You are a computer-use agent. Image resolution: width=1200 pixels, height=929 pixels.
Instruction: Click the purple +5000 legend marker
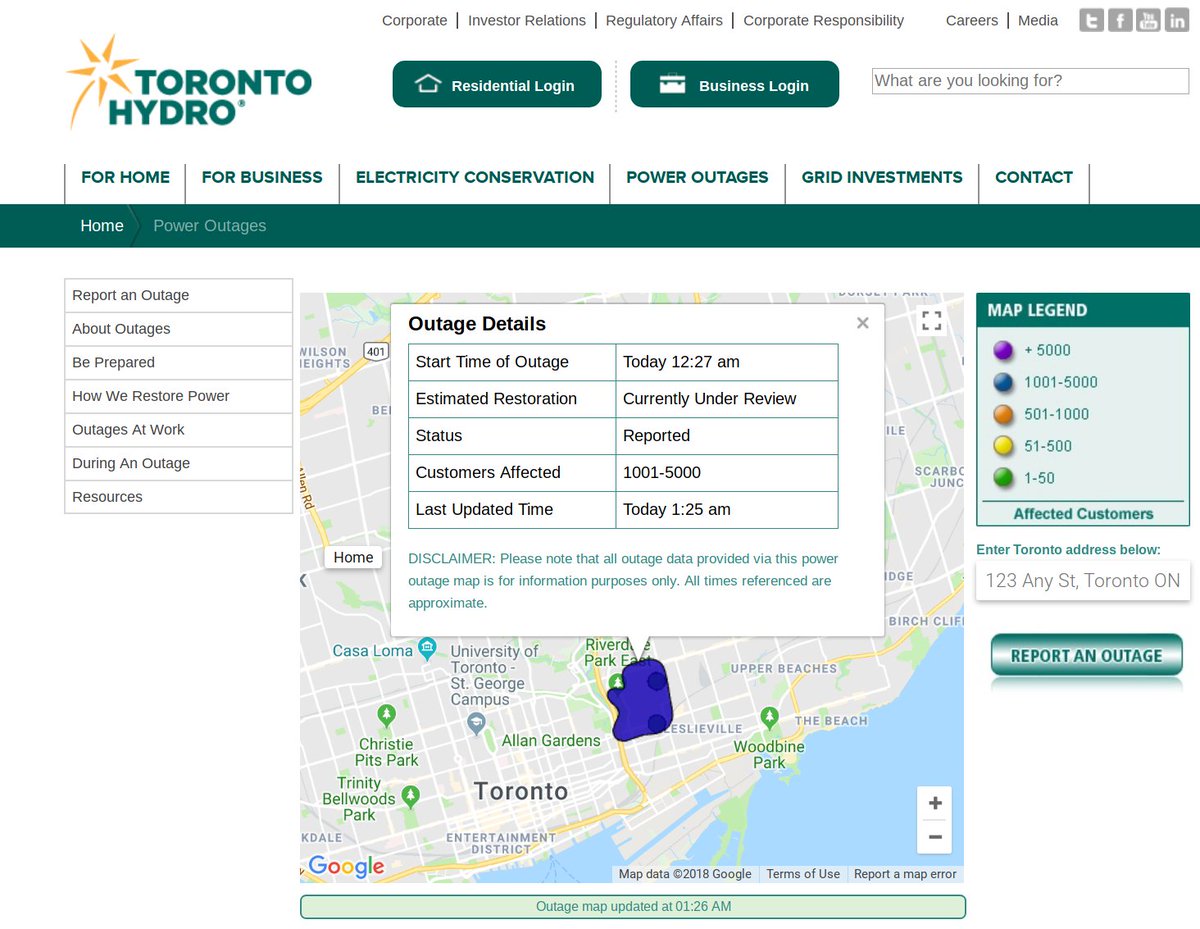pyautogui.click(x=1003, y=351)
